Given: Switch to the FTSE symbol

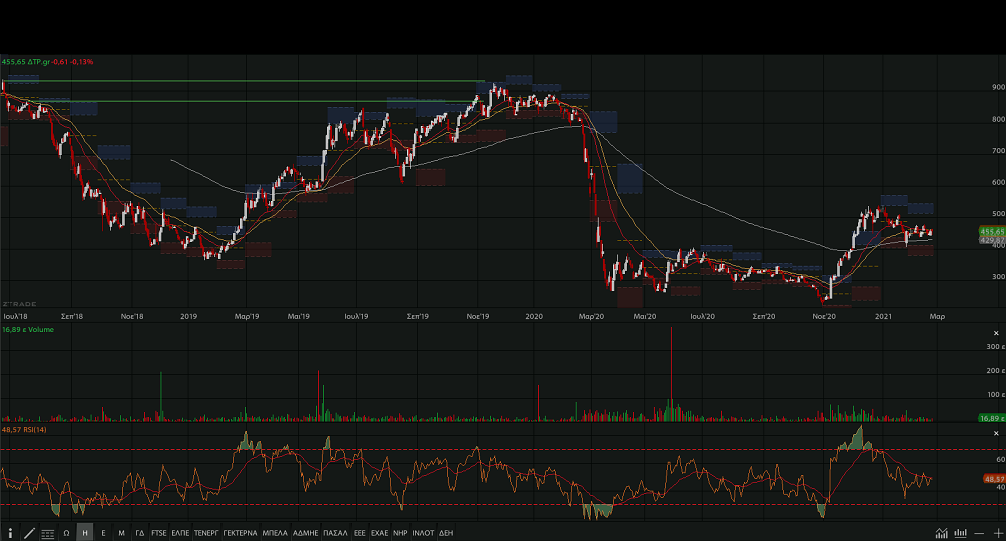Looking at the screenshot, I should pyautogui.click(x=159, y=533).
